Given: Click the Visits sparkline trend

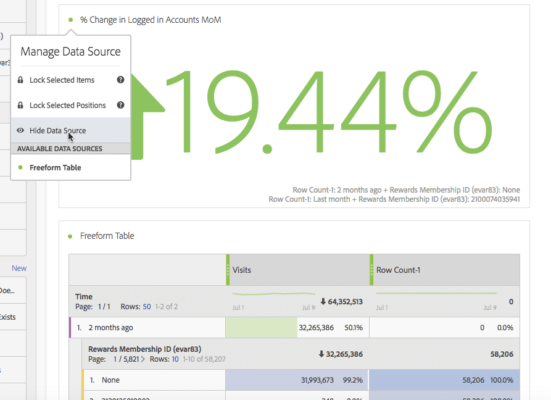Looking at the screenshot, I should coord(274,293).
